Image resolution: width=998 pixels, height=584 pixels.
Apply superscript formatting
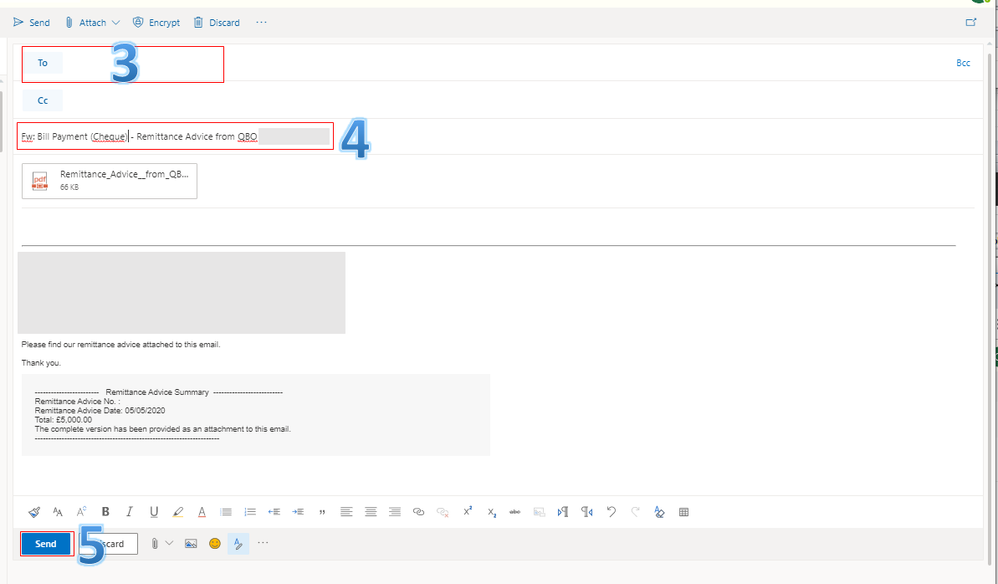[x=467, y=511]
